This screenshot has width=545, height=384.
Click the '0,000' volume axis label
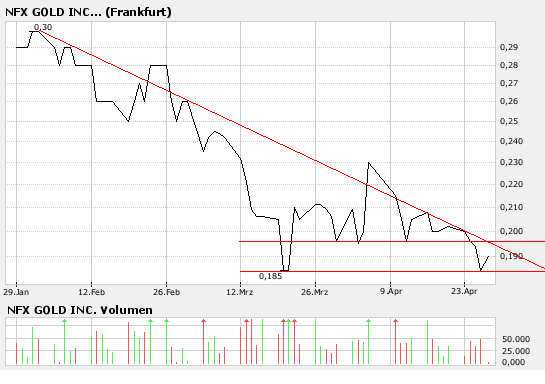(x=514, y=362)
